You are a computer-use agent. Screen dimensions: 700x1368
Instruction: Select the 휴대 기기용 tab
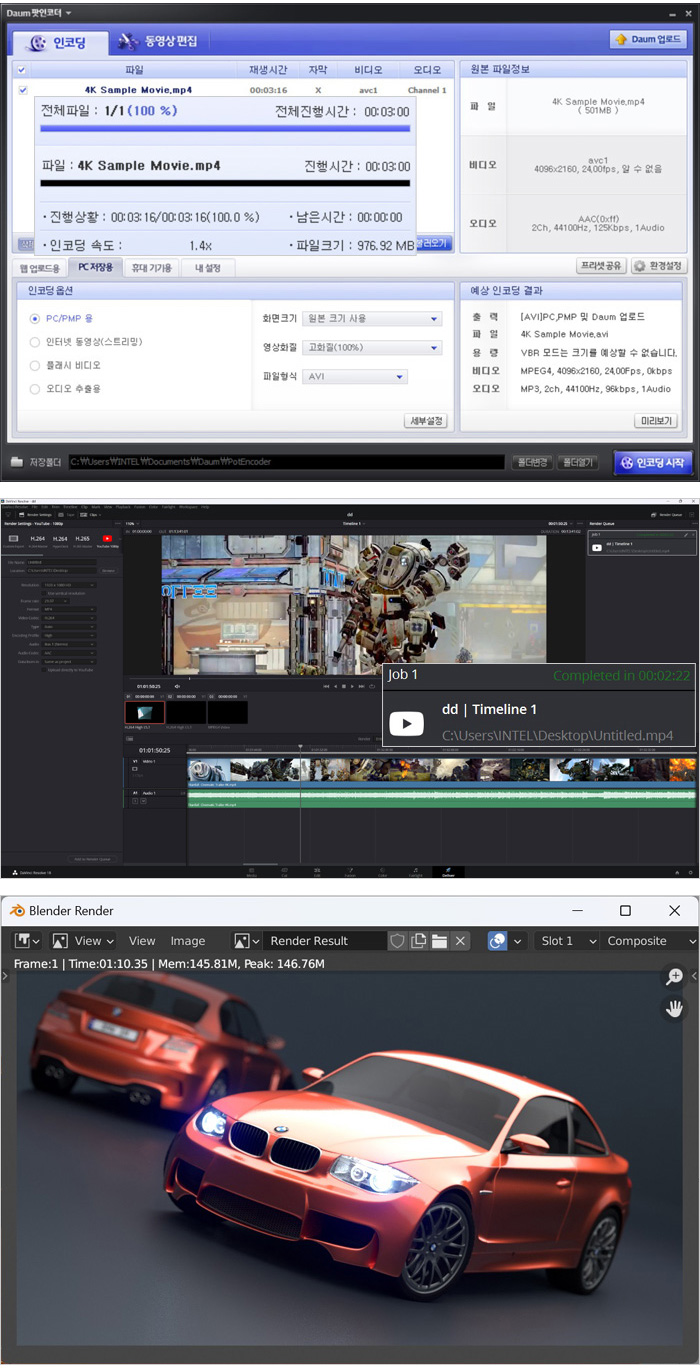click(x=151, y=268)
